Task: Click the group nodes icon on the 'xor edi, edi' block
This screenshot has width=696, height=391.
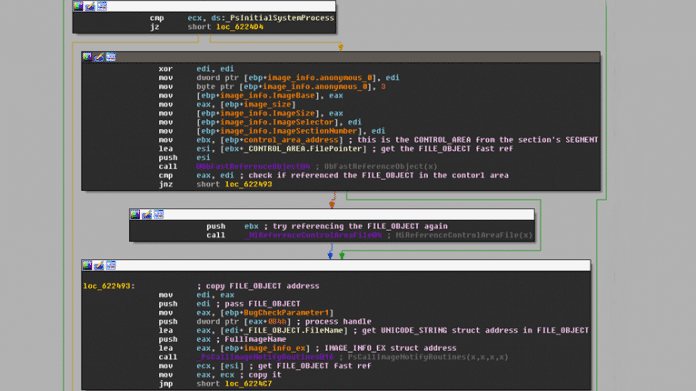Action: point(111,57)
